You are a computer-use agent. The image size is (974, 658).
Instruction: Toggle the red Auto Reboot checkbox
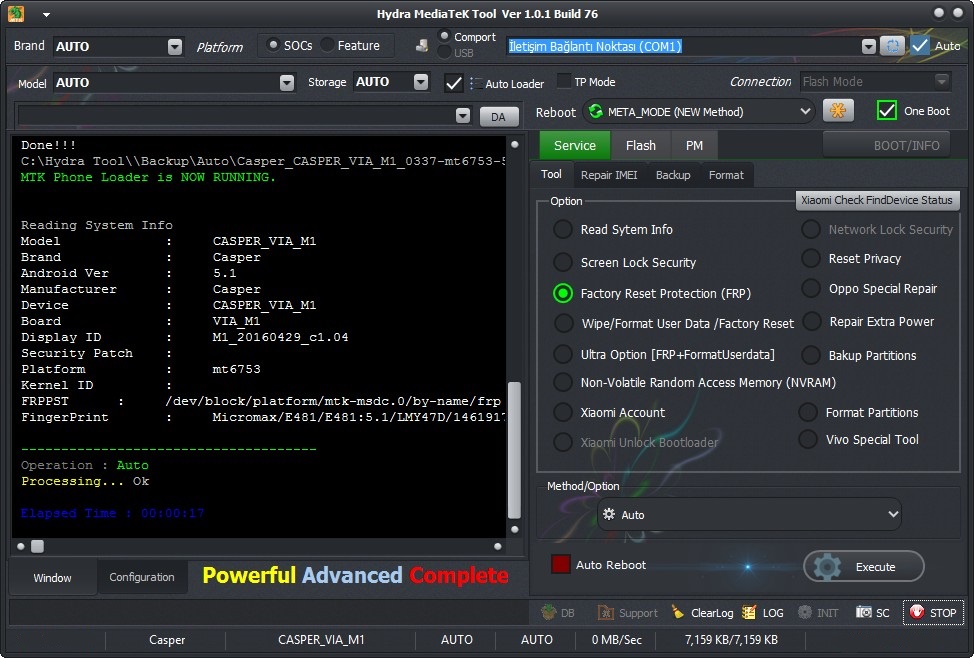pyautogui.click(x=561, y=564)
